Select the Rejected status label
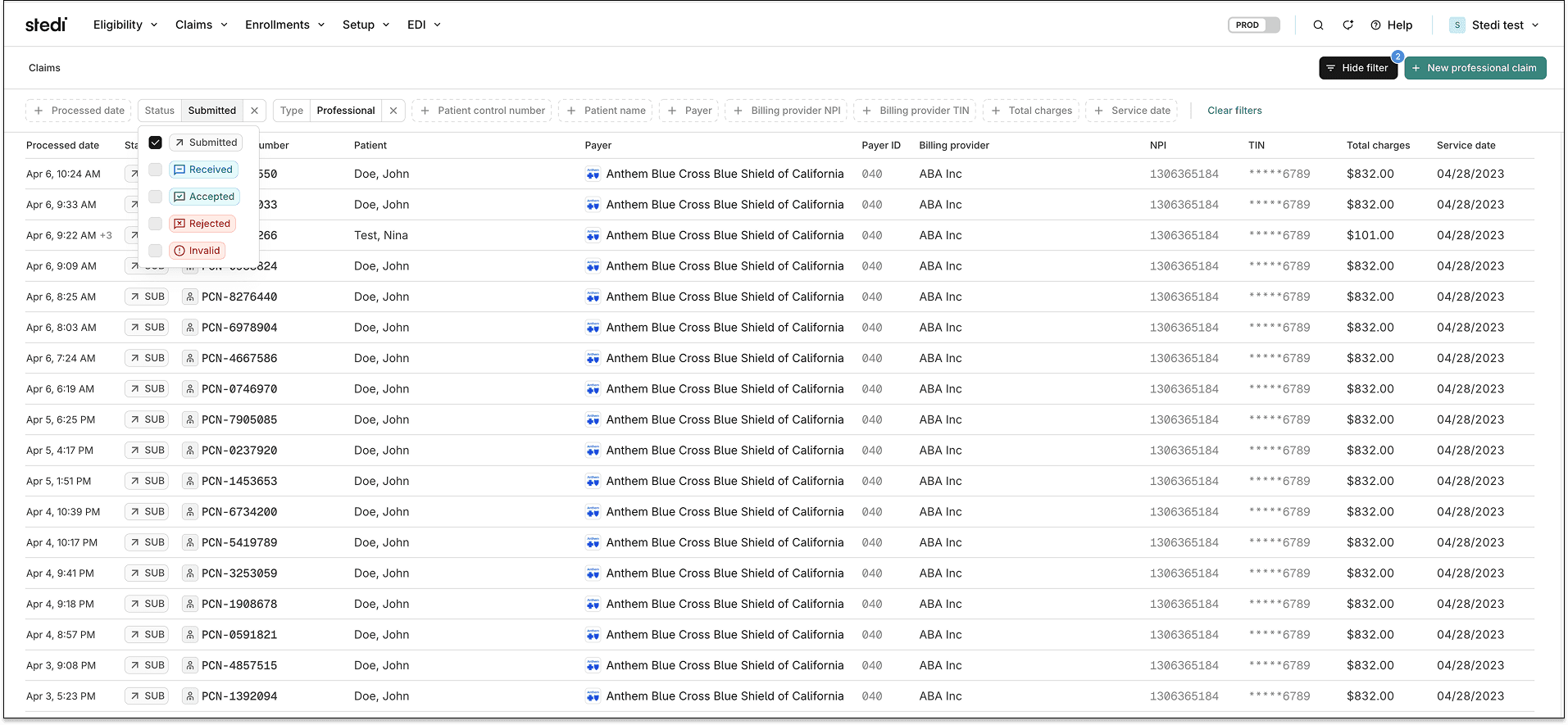Screen dimensions: 1568x725 (202, 224)
